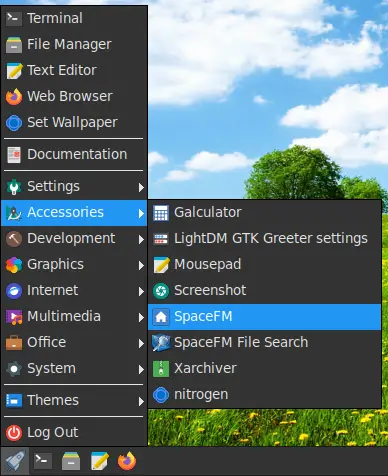The image size is (388, 476).
Task: Click the 'Graphics' label
Action: pos(55,265)
